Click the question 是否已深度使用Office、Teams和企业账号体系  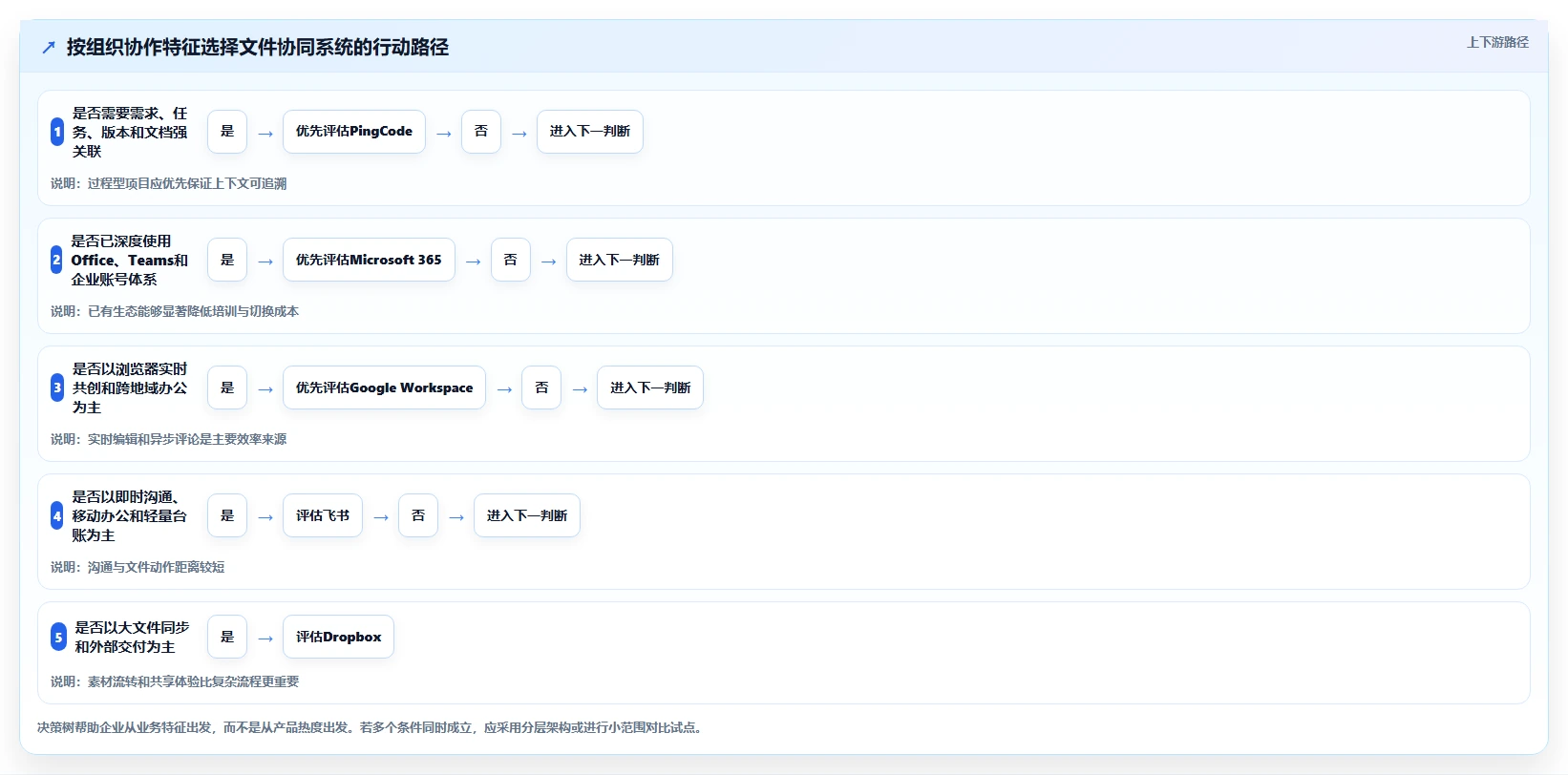point(130,260)
